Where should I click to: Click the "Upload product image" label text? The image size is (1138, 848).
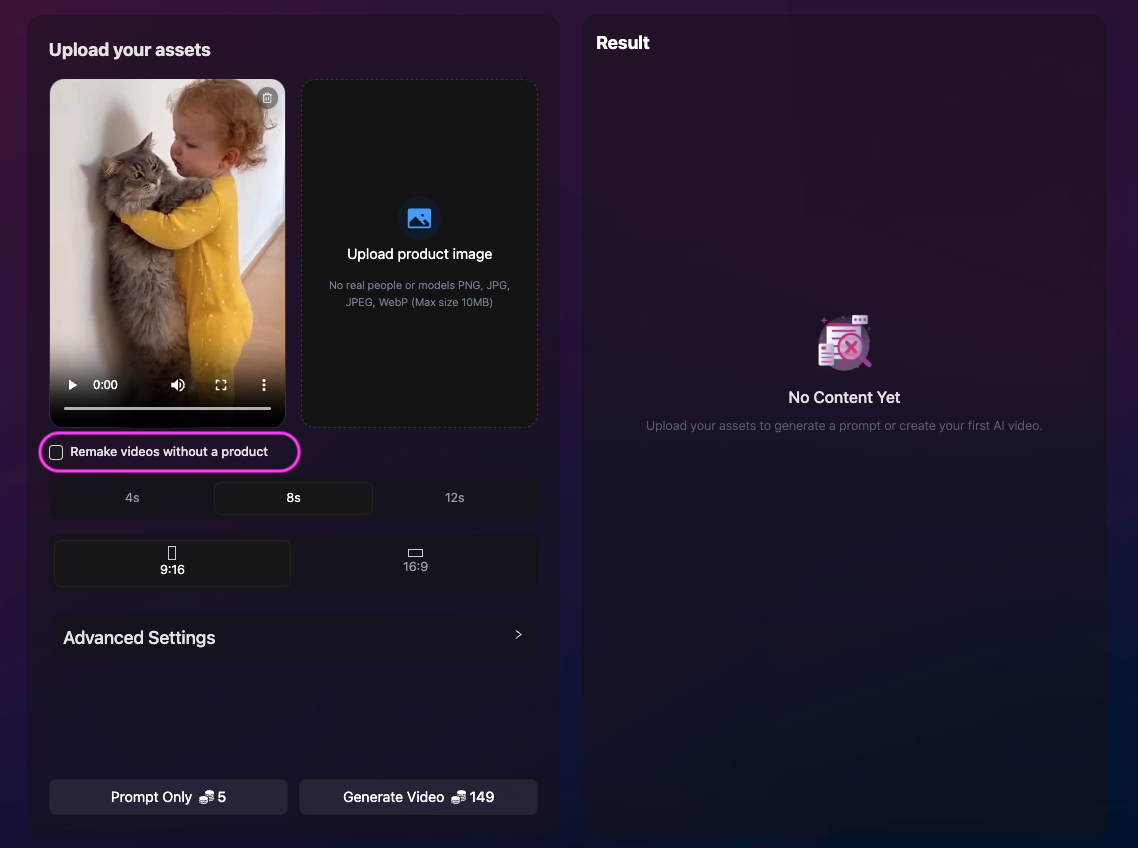click(419, 254)
